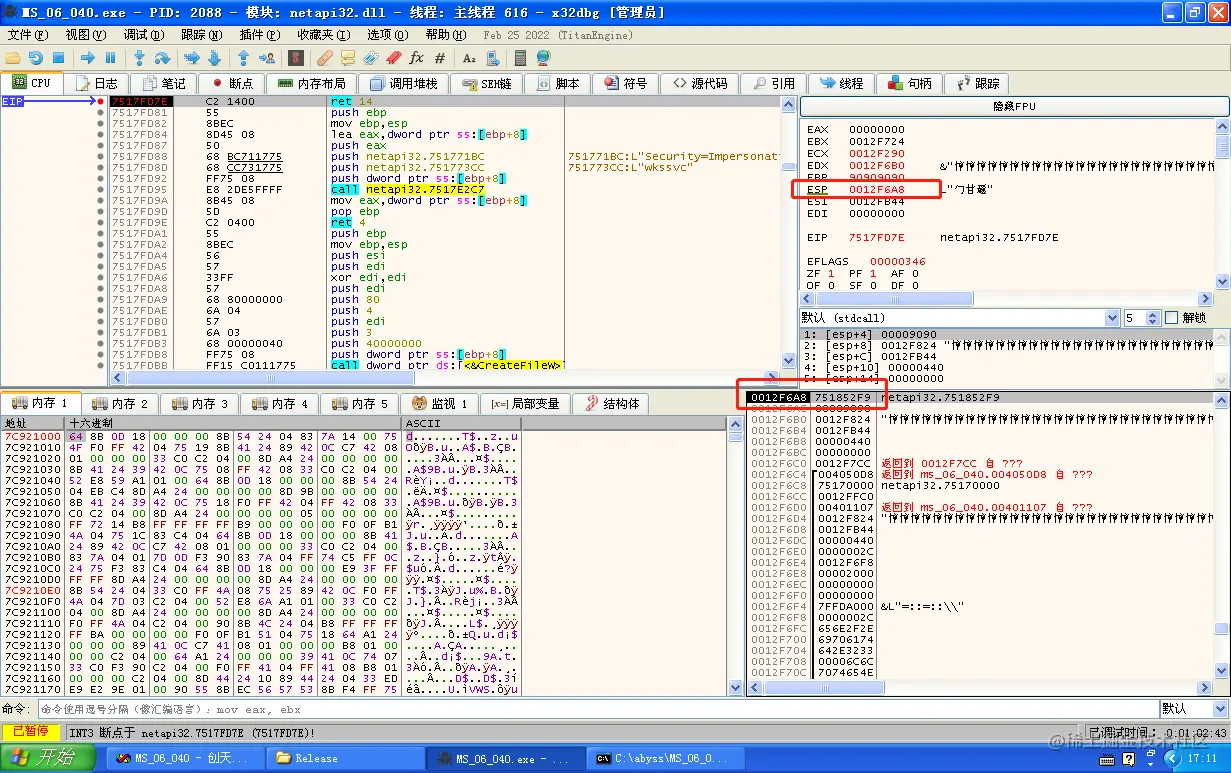Click the step over icon

tap(162, 58)
